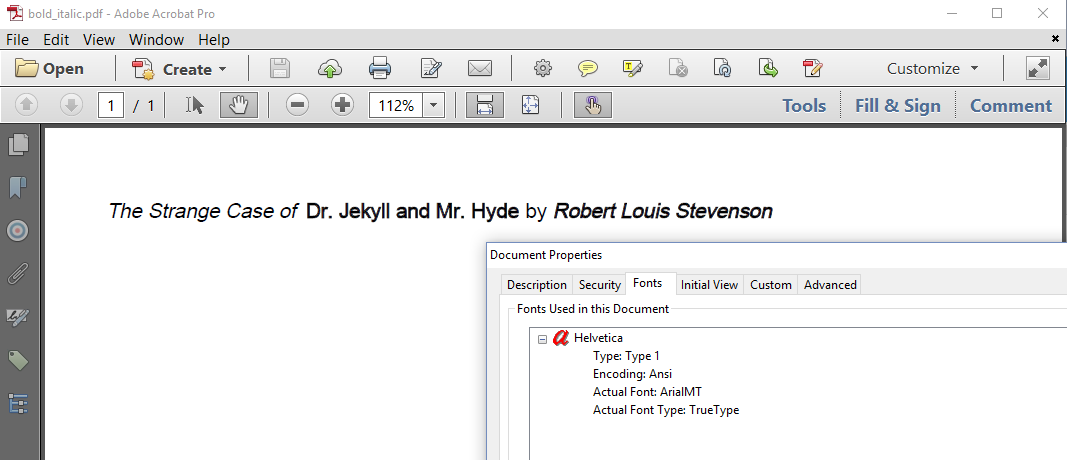Open the Tools pane
The width and height of the screenshot is (1067, 460).
click(804, 106)
